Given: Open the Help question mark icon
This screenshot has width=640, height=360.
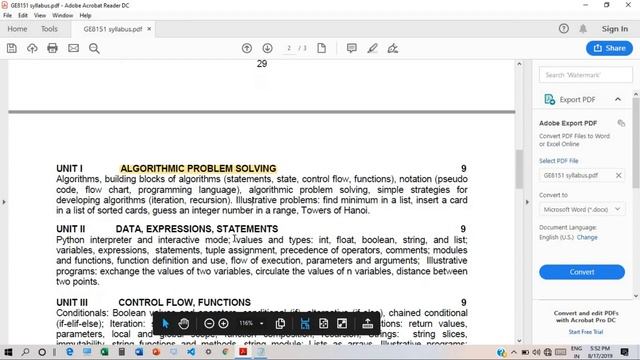Looking at the screenshot, I should pos(564,29).
